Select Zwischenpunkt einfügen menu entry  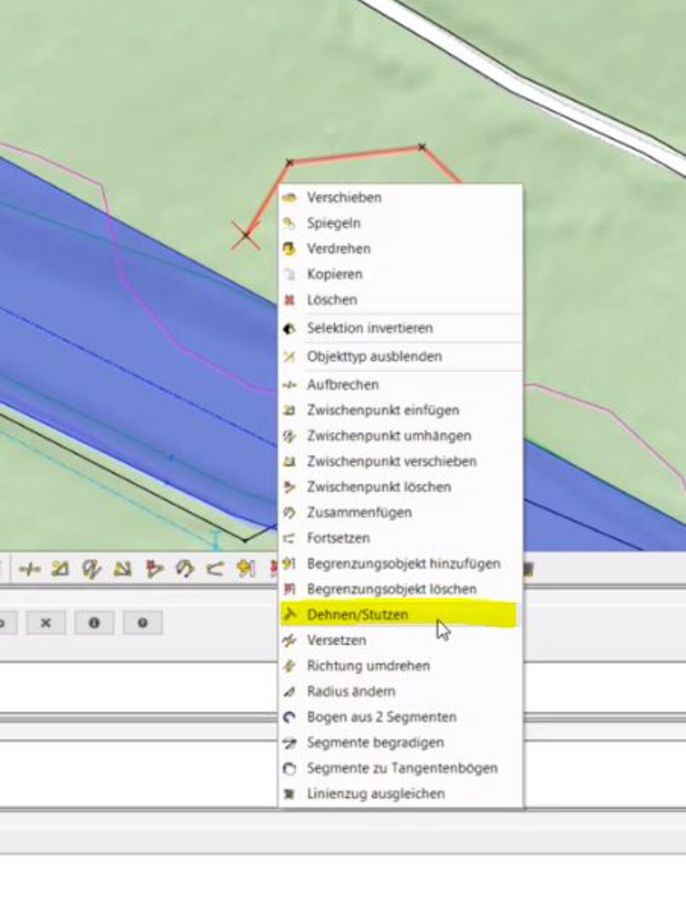click(x=401, y=410)
